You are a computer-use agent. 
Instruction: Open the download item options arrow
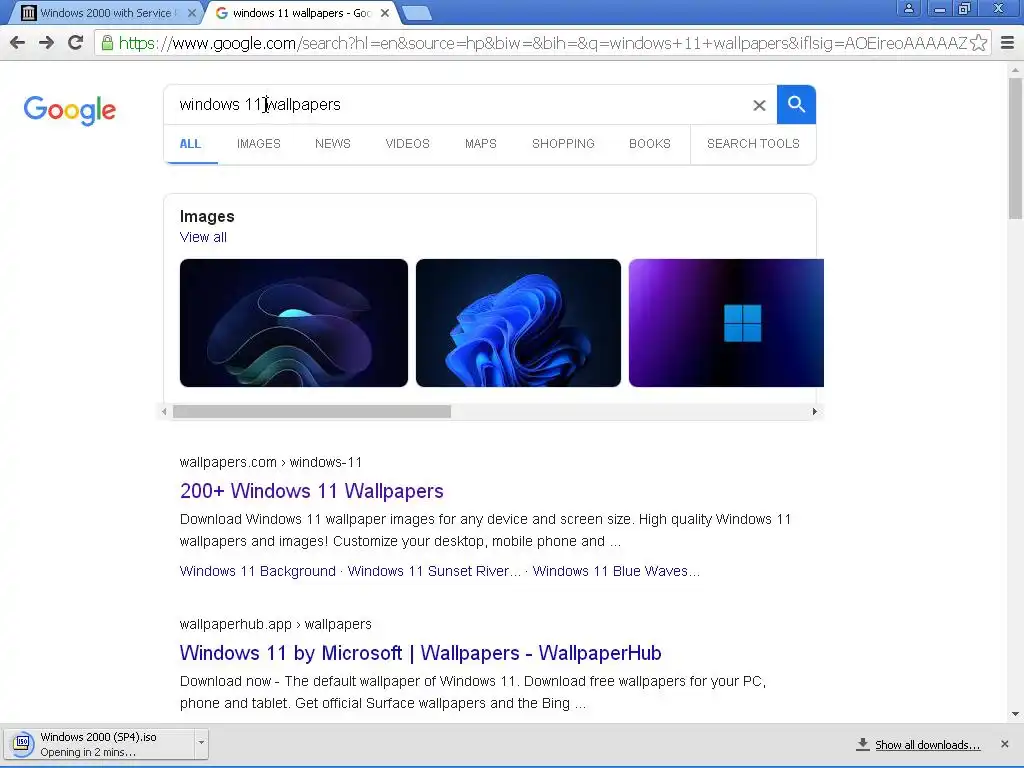coord(201,743)
